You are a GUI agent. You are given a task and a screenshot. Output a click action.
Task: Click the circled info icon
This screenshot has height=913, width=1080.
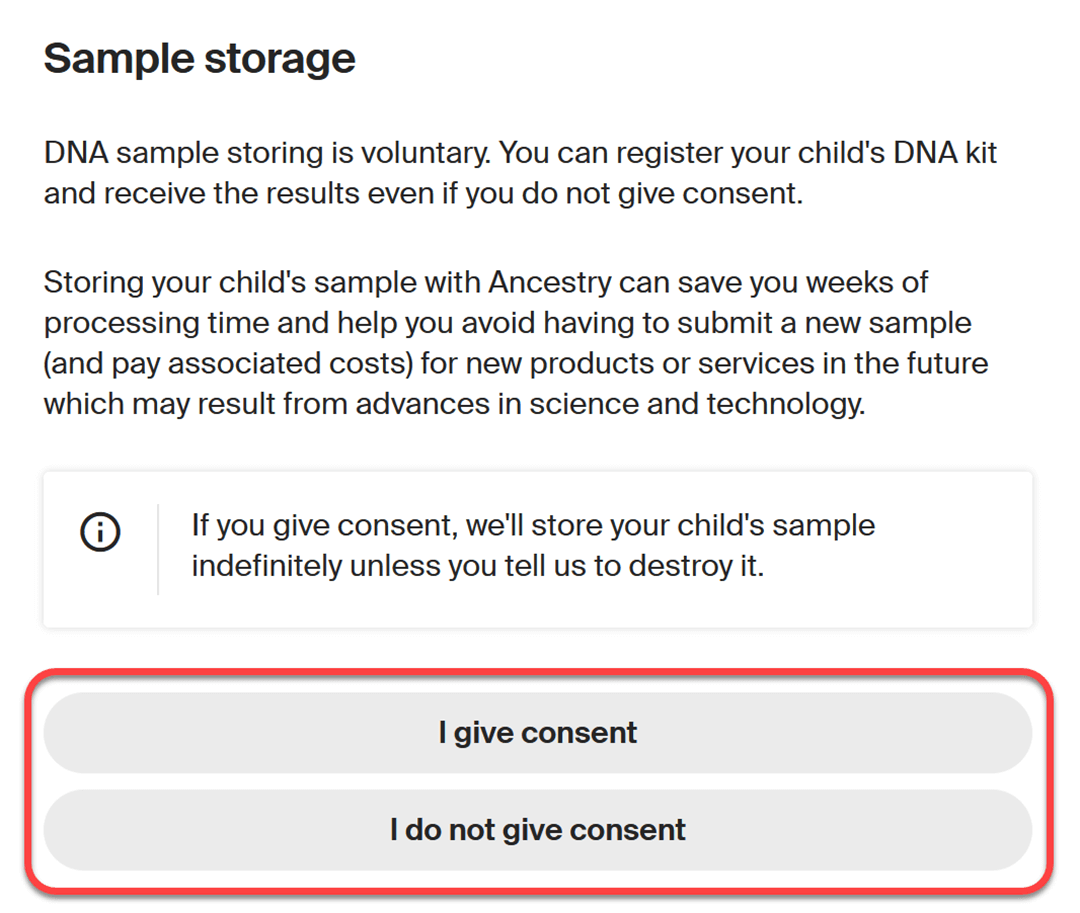[100, 532]
